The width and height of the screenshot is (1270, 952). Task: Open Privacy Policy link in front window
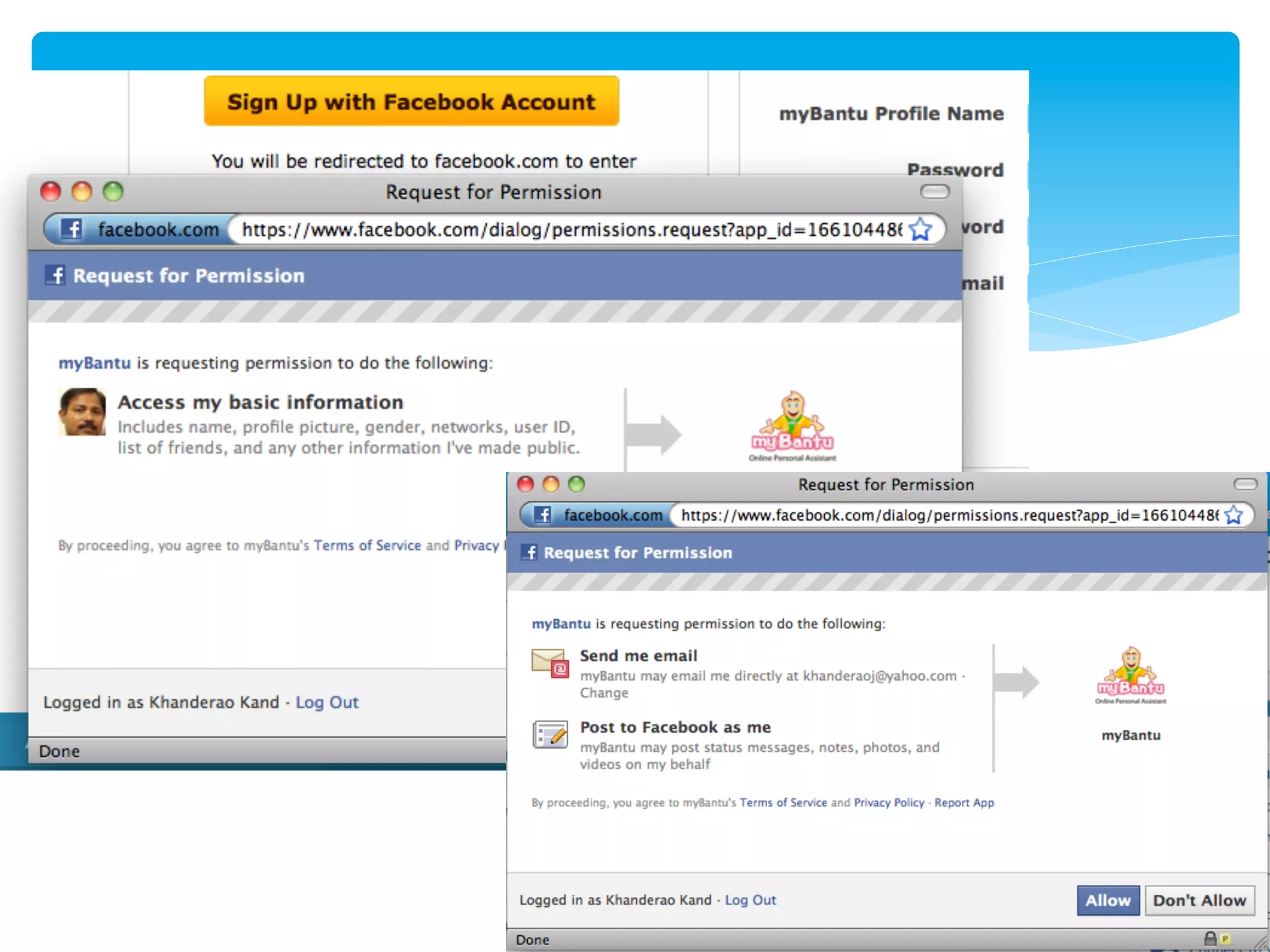coord(889,803)
